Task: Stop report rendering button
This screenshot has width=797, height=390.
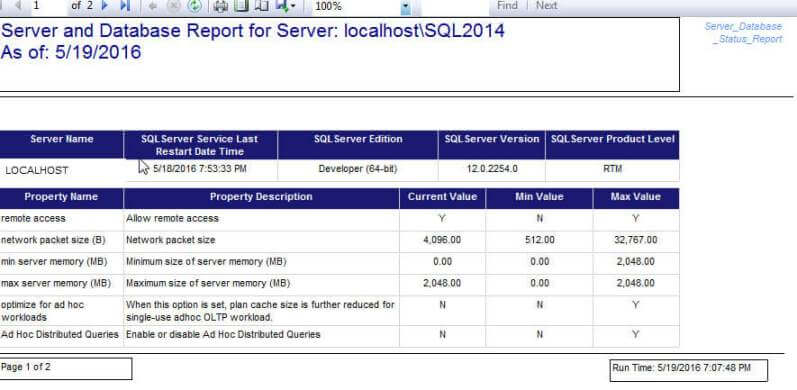Action: [173, 6]
